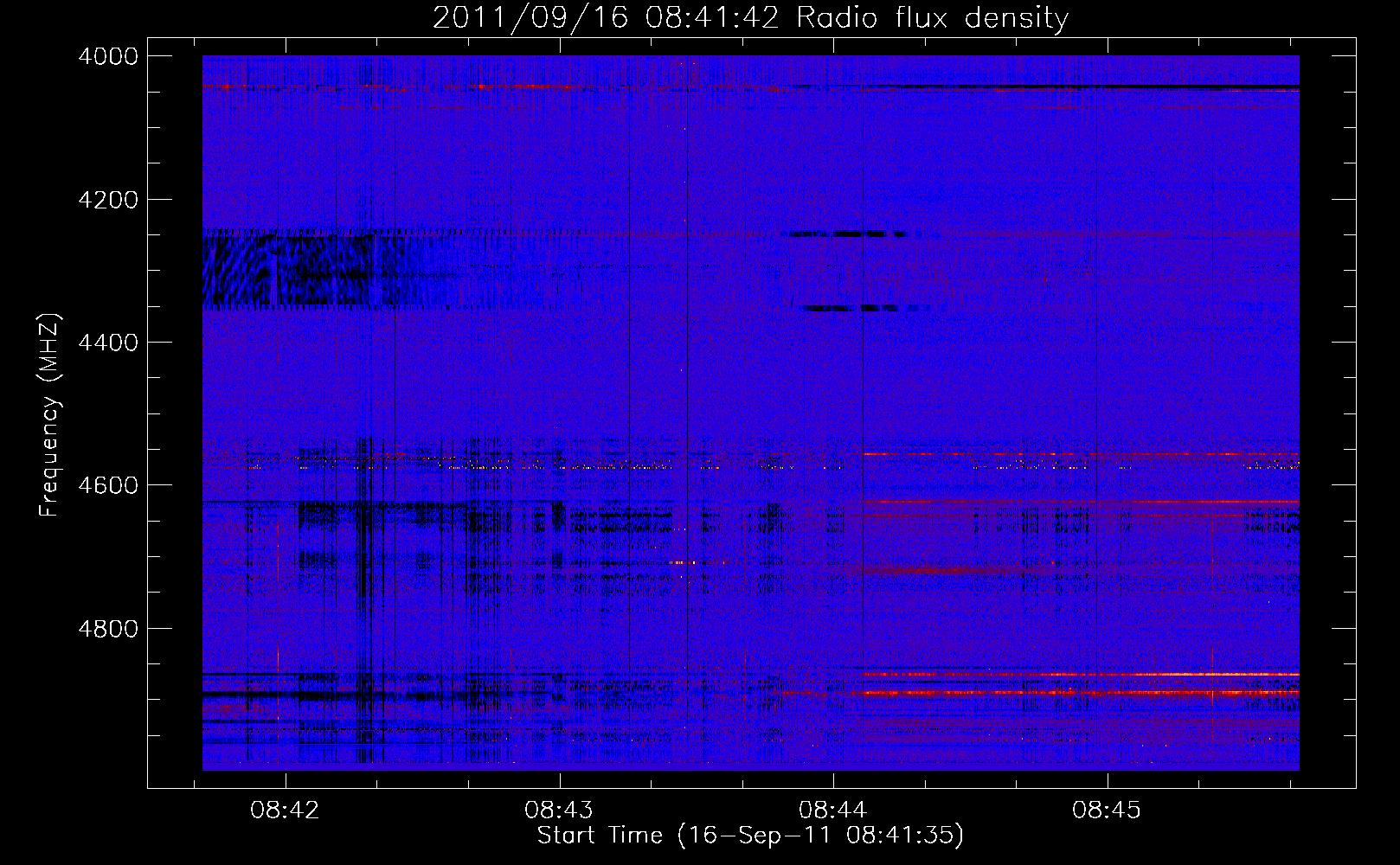Viewport: 1400px width, 865px height.
Task: Select the 4400 frequency axis label
Action: coord(108,343)
